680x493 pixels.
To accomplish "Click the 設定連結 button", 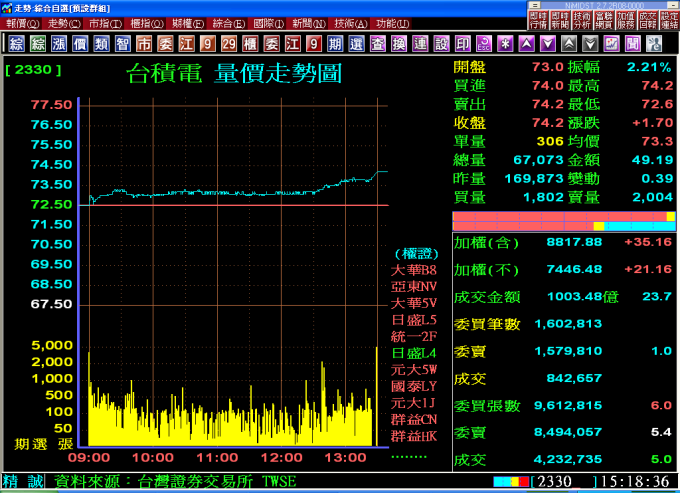I will click(669, 20).
